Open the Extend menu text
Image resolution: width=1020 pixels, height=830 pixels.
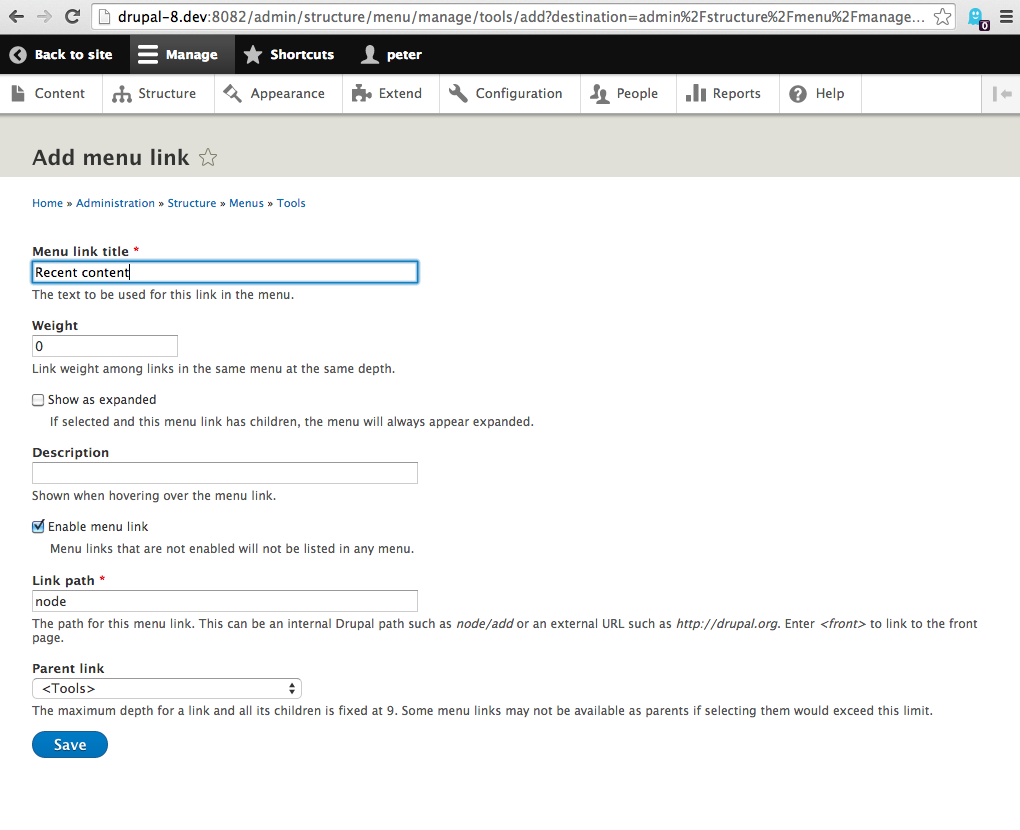[400, 94]
